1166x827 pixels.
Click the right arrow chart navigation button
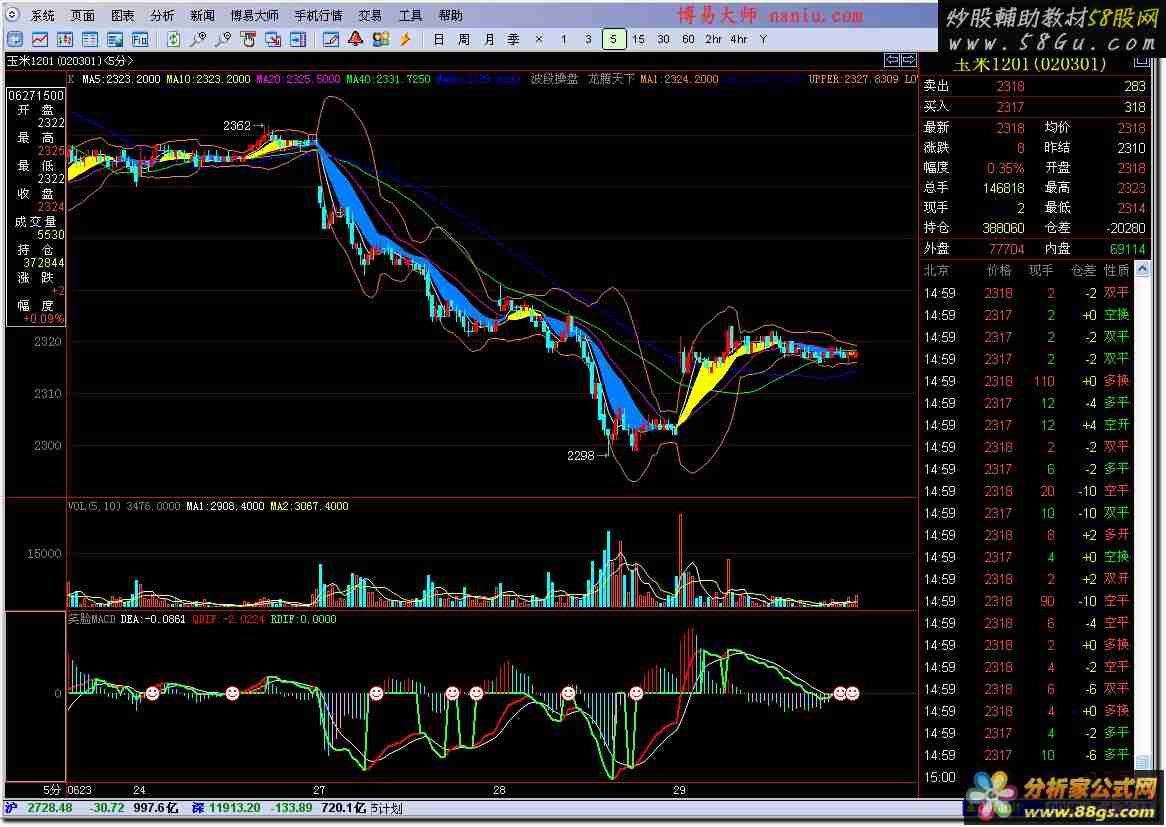click(908, 59)
